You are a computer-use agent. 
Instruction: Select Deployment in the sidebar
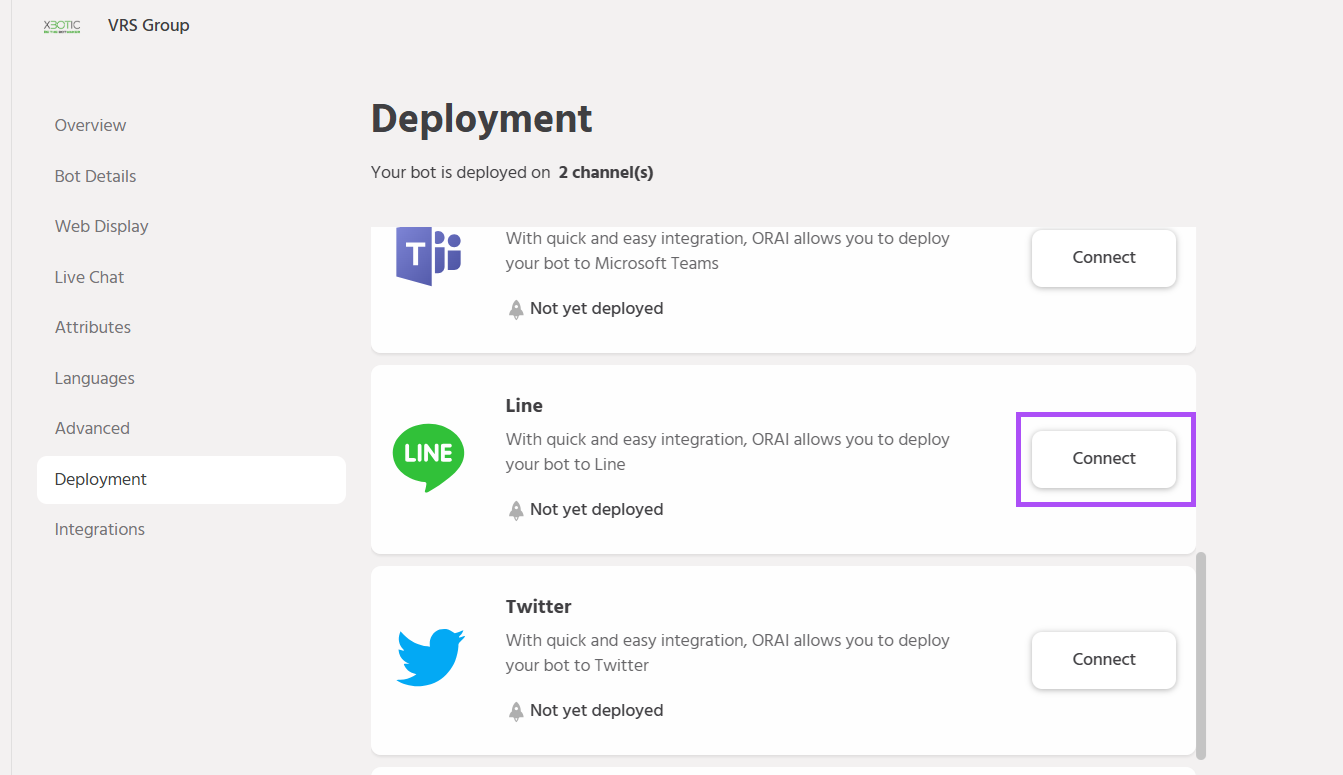[100, 479]
